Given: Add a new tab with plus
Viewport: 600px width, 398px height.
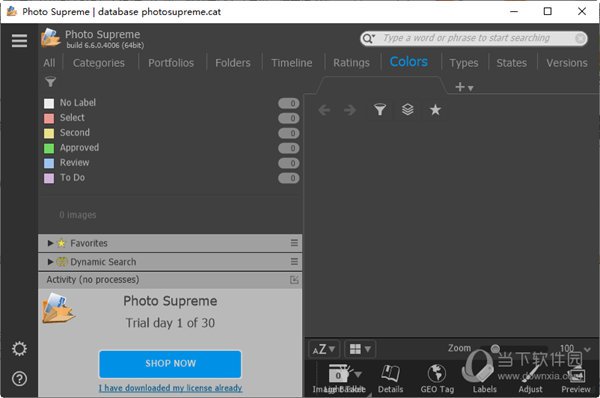Looking at the screenshot, I should pos(460,87).
